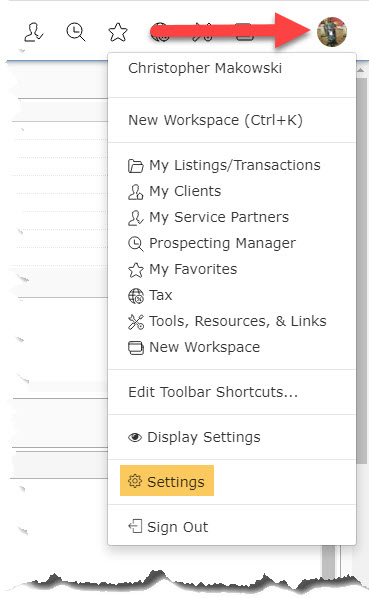369x598 pixels.
Task: Click the eye icon for Display Settings
Action: tap(135, 437)
